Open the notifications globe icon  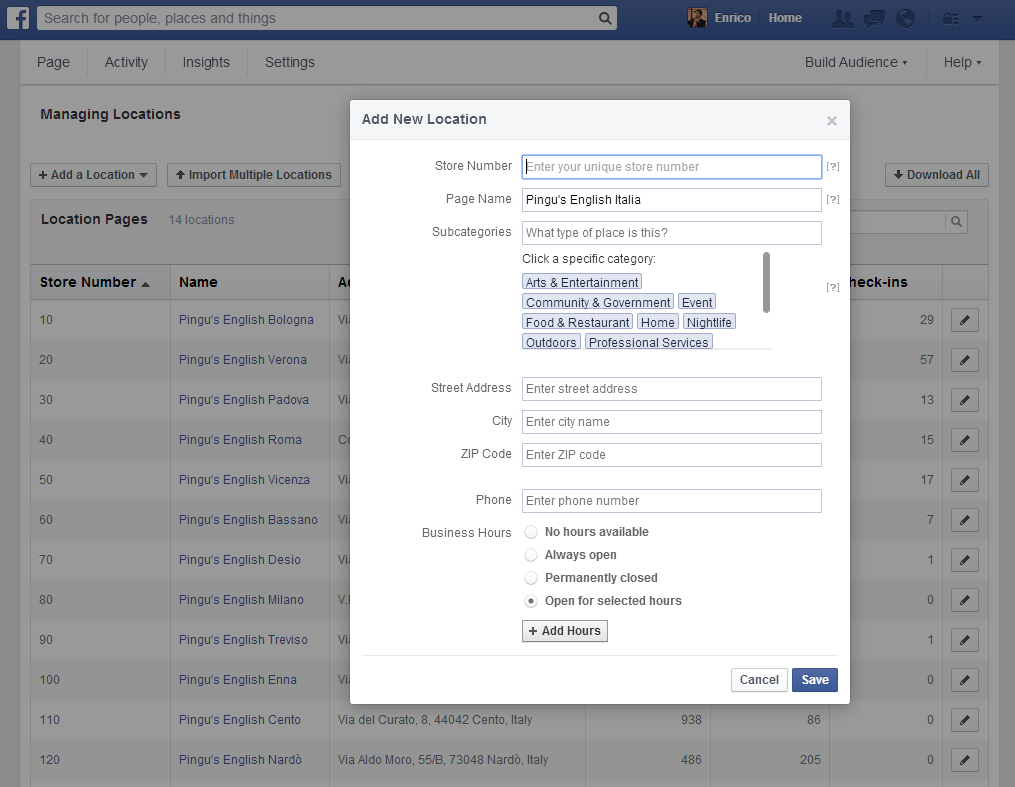point(905,18)
